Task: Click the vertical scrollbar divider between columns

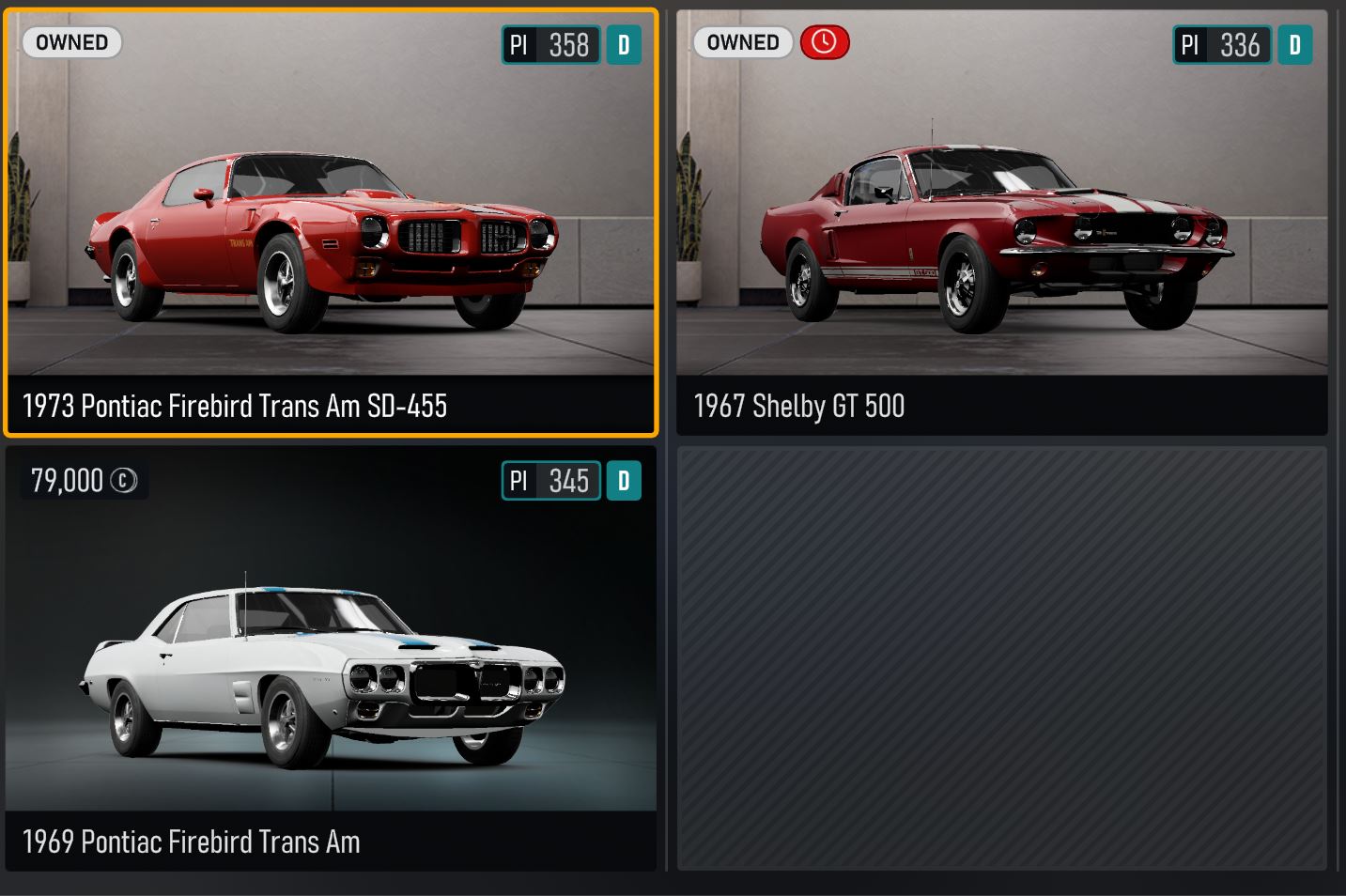Action: 667,440
